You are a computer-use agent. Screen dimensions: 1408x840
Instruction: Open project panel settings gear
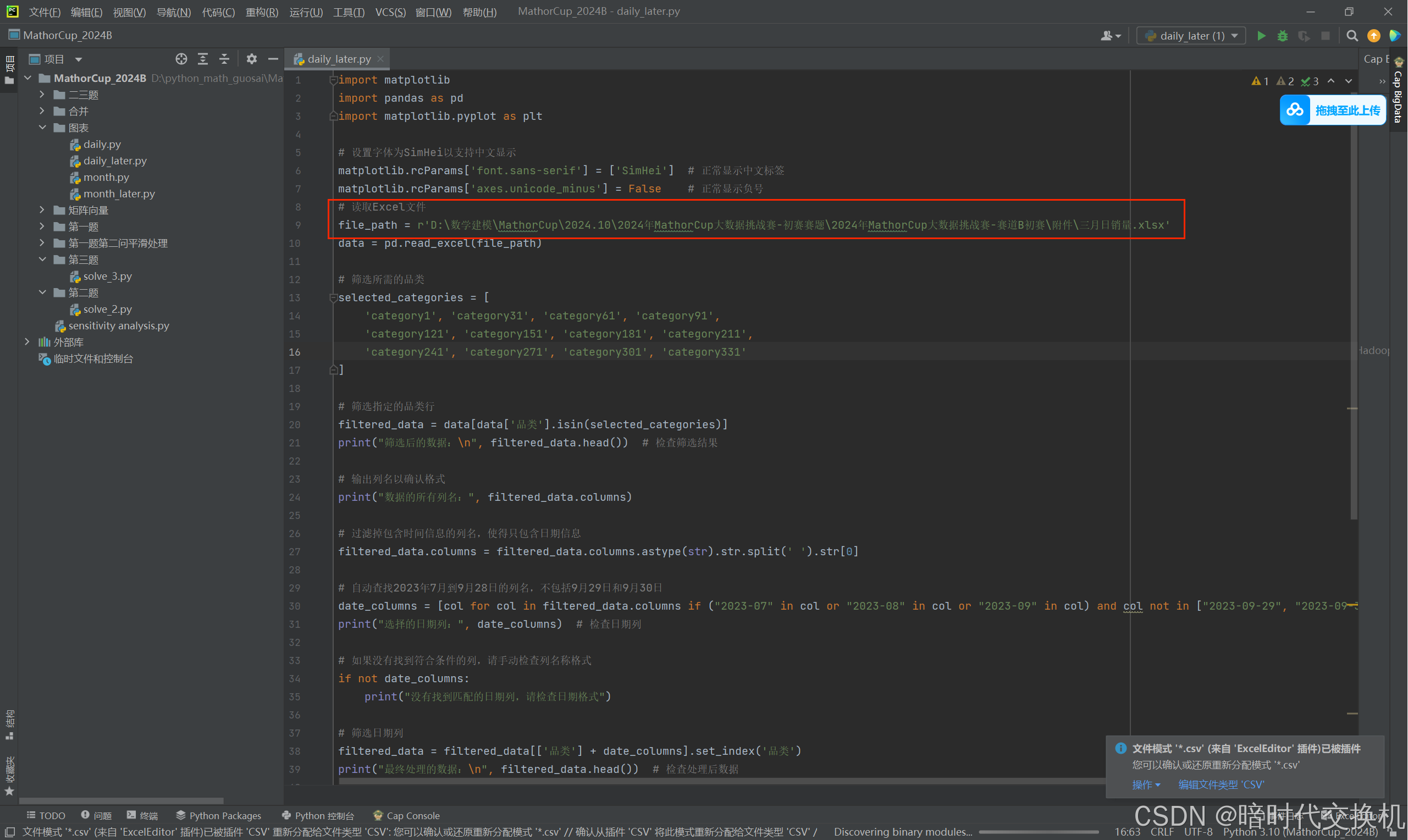pyautogui.click(x=252, y=59)
